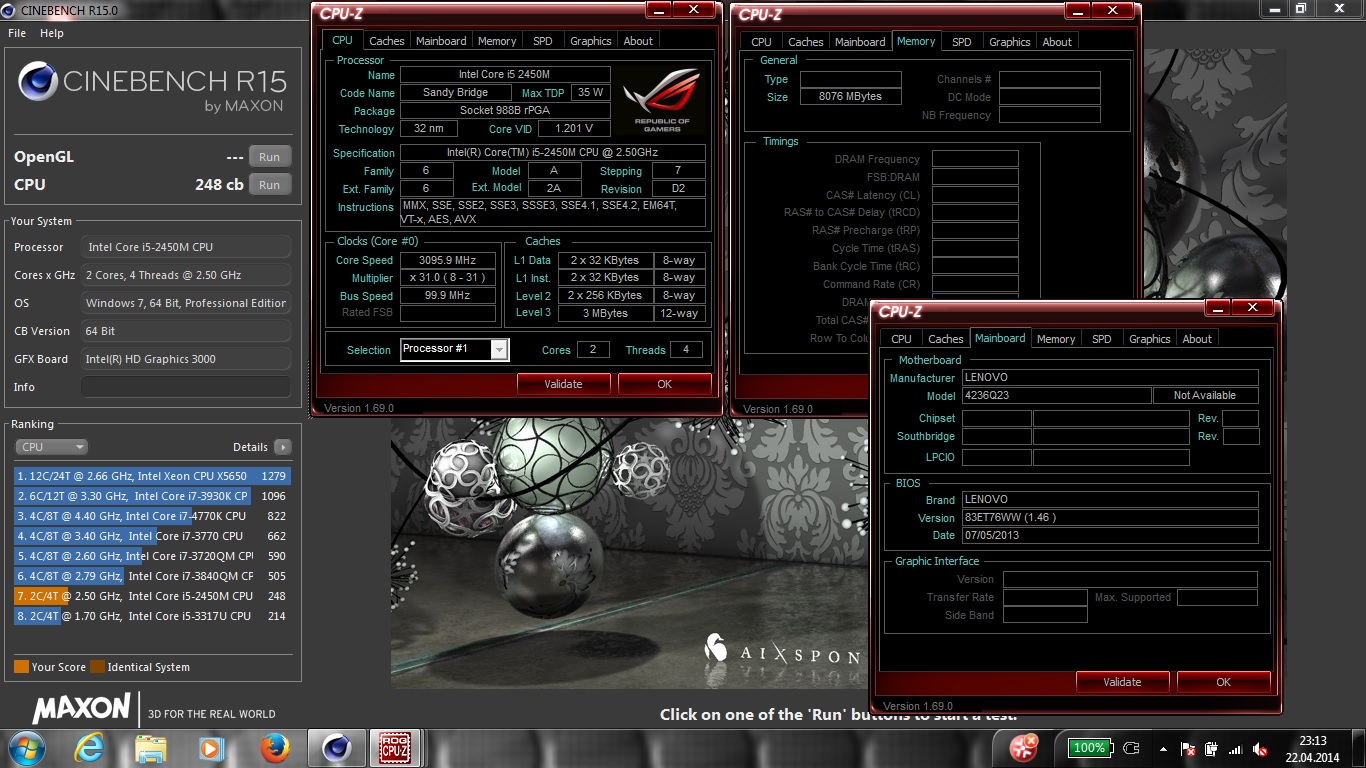Viewport: 1366px width, 768px height.
Task: Open About tab in Processor CPU-Z window
Action: (638, 41)
